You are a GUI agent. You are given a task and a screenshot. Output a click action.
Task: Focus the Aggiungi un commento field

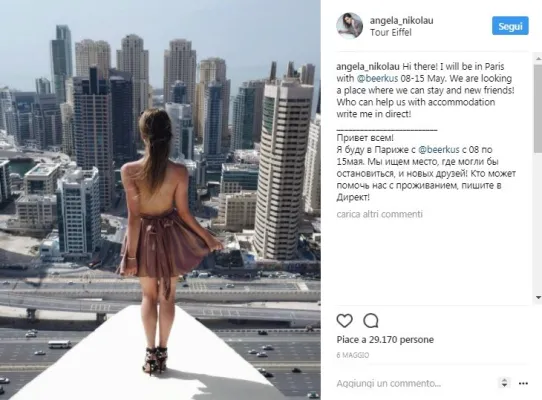pos(415,383)
